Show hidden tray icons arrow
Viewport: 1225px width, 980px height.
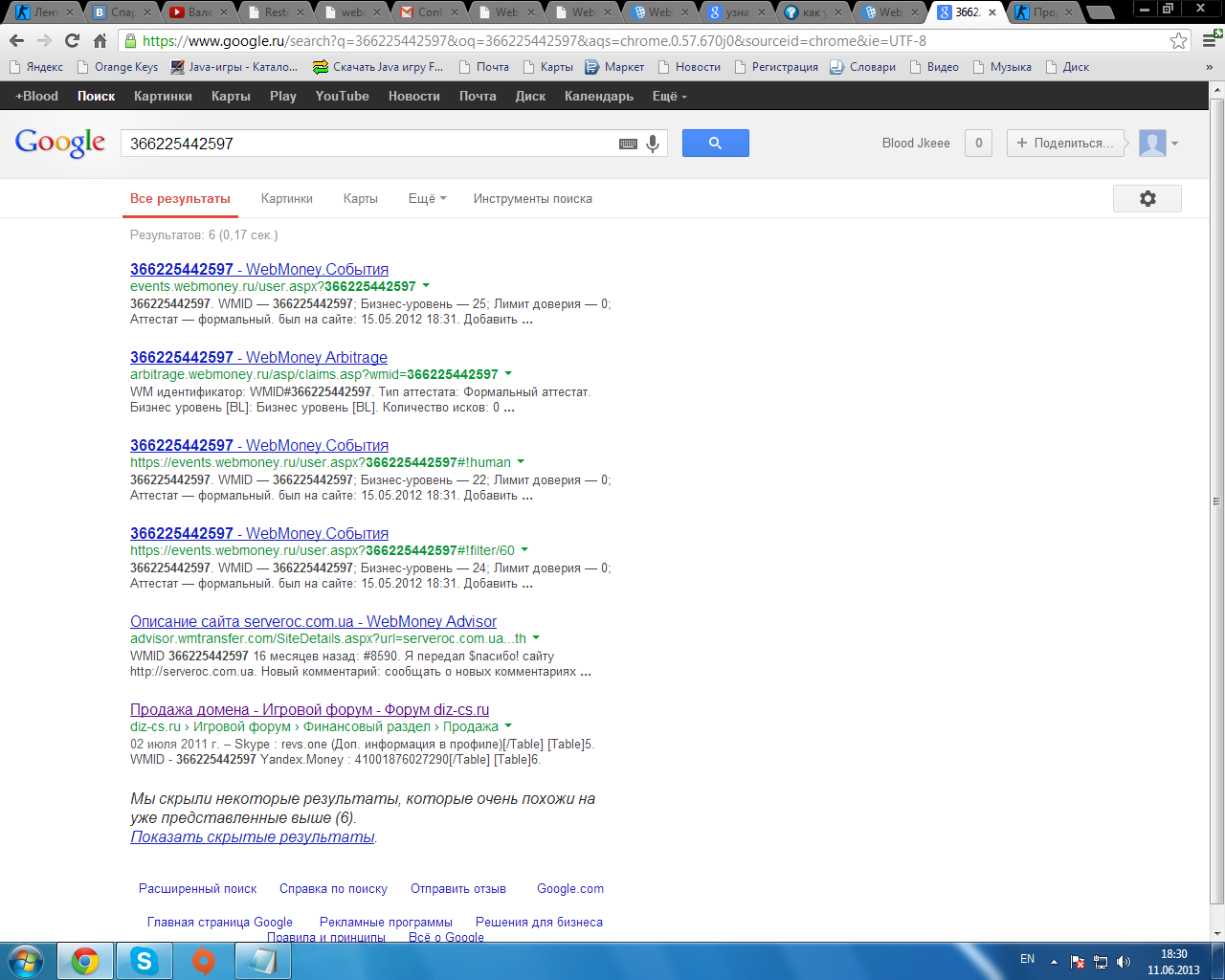point(1054,961)
